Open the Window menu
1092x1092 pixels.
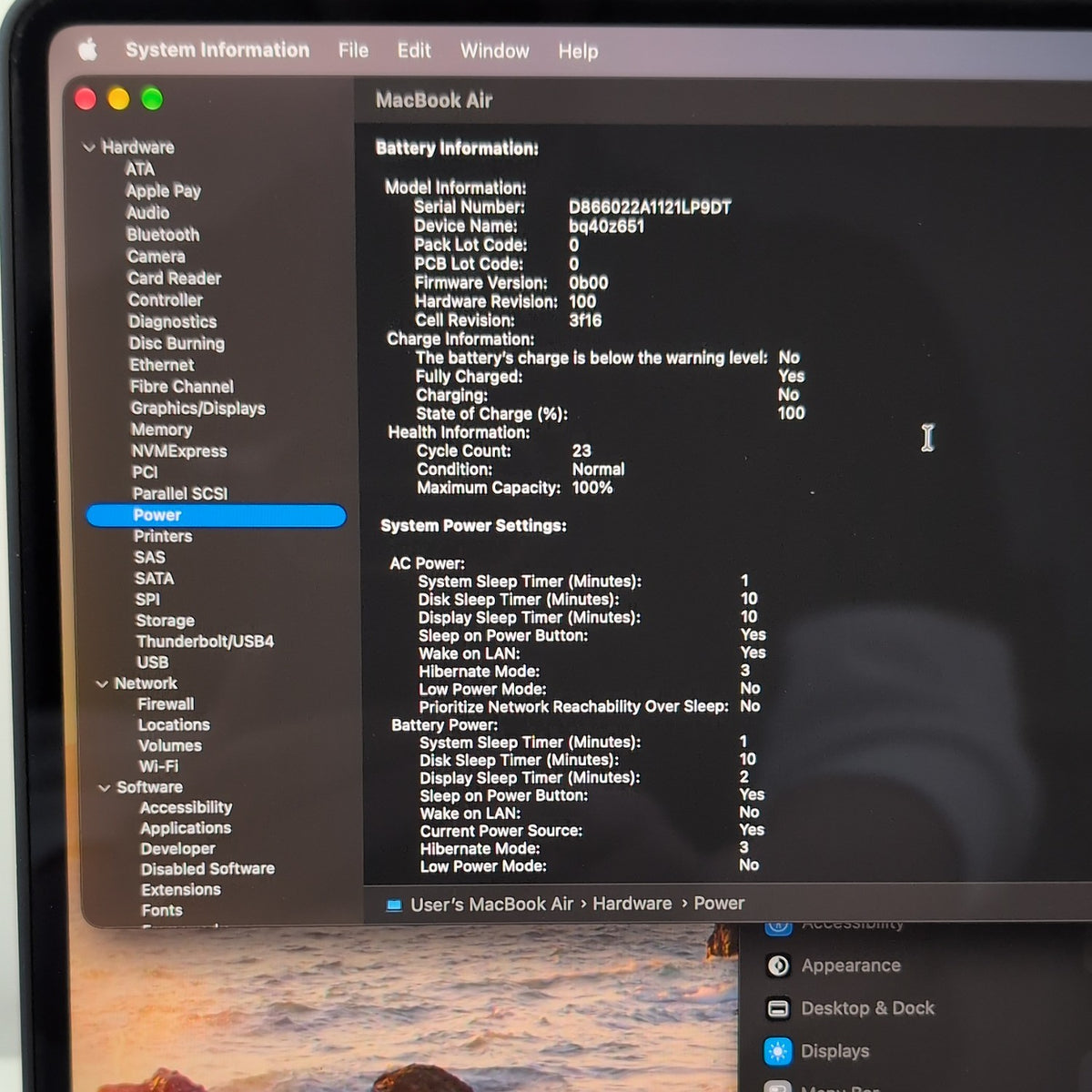[494, 51]
